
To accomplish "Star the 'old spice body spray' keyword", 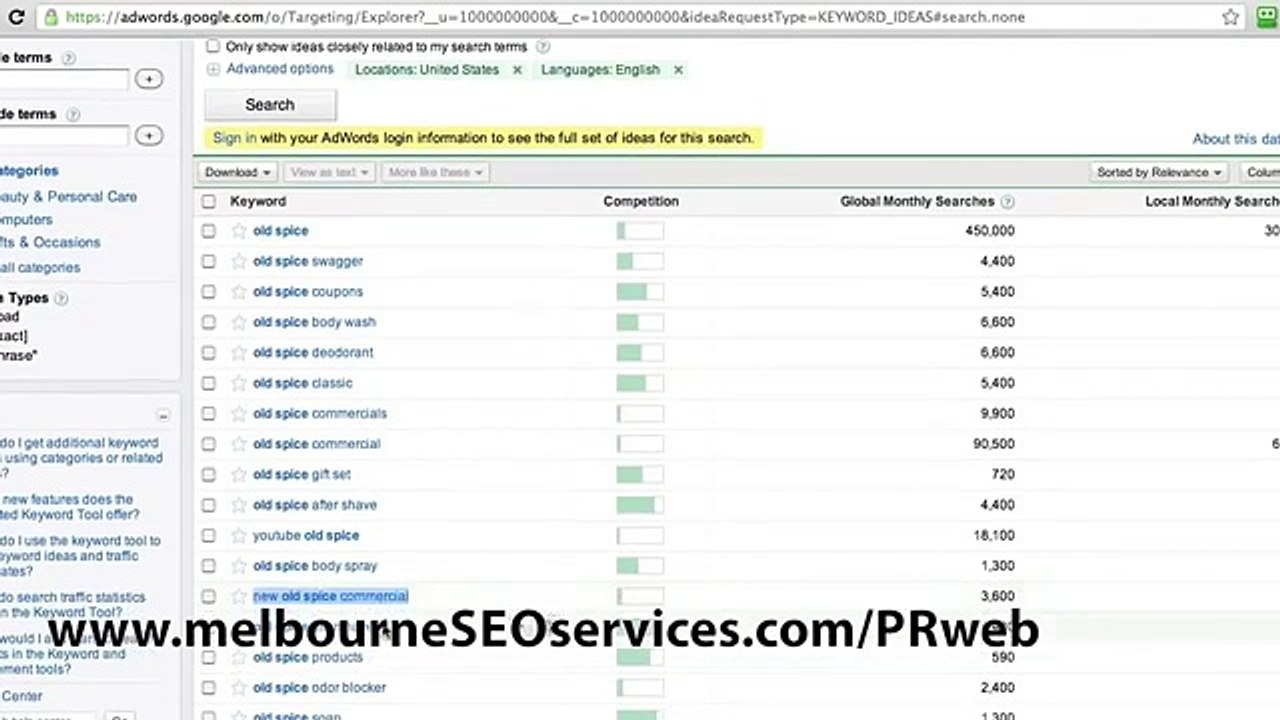I will pos(239,566).
